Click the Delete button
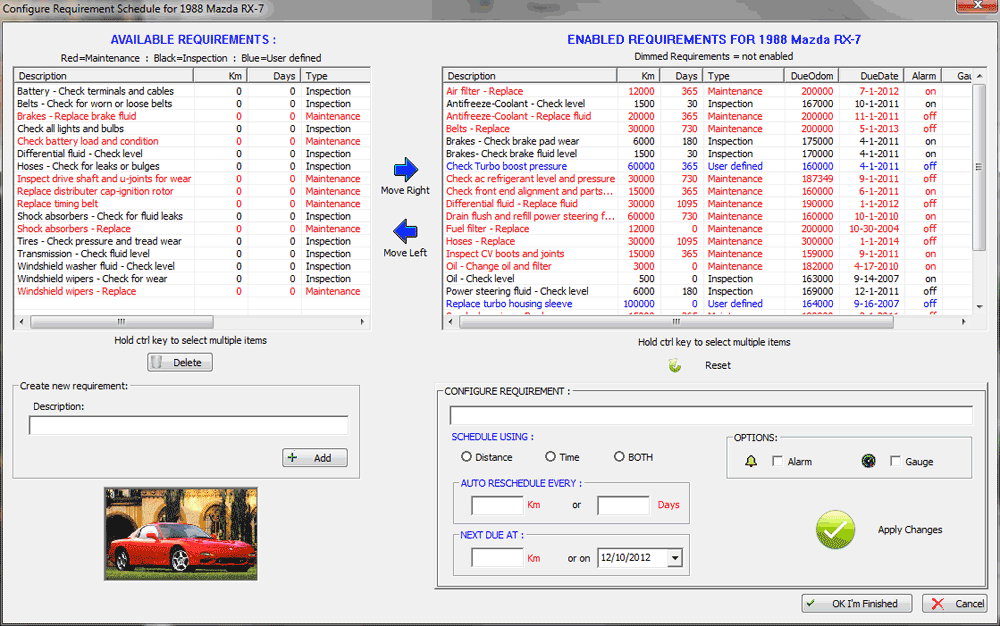The width and height of the screenshot is (1000, 626). click(x=179, y=362)
